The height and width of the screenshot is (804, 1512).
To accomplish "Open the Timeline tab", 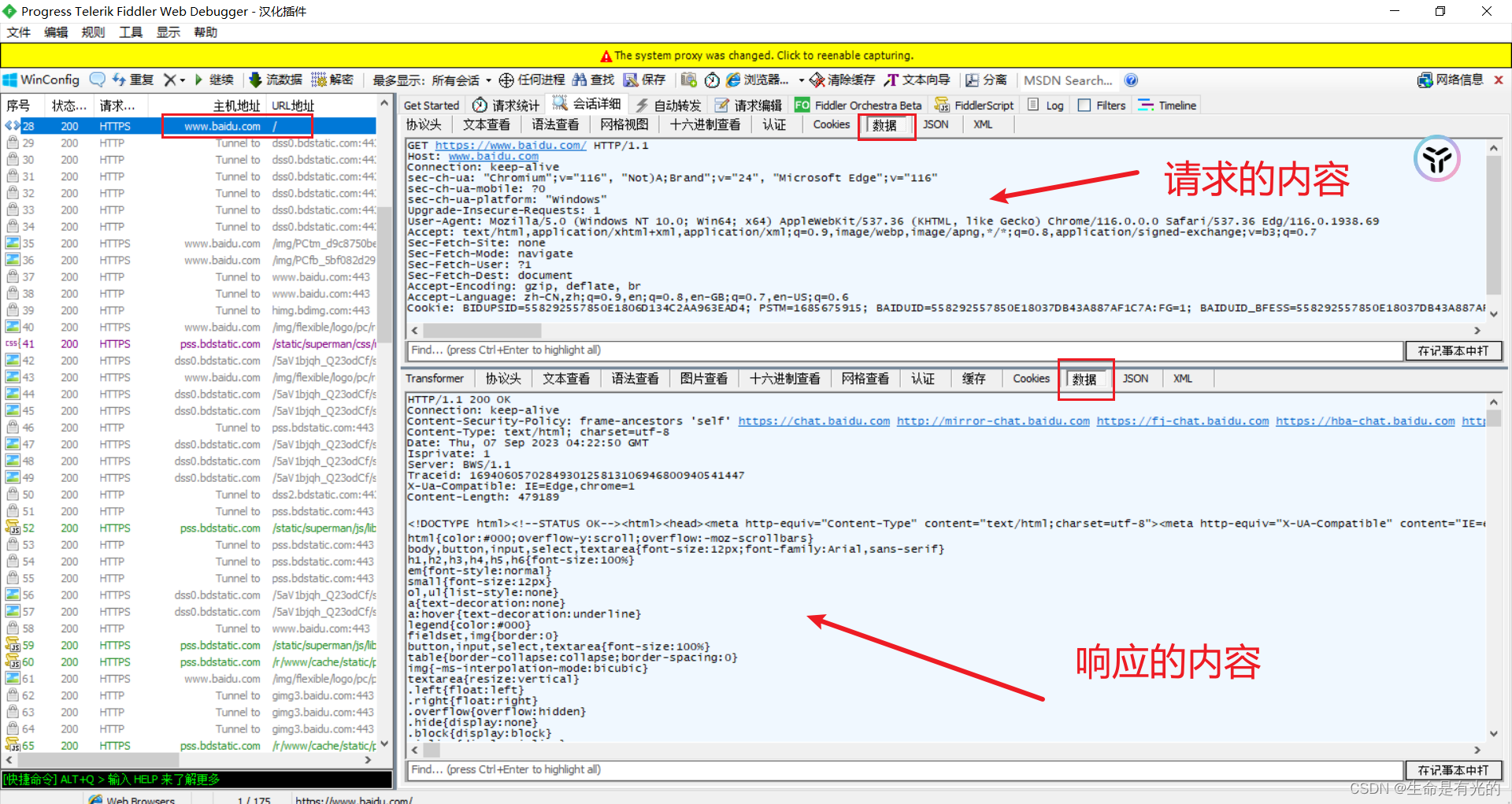I will tap(1168, 106).
